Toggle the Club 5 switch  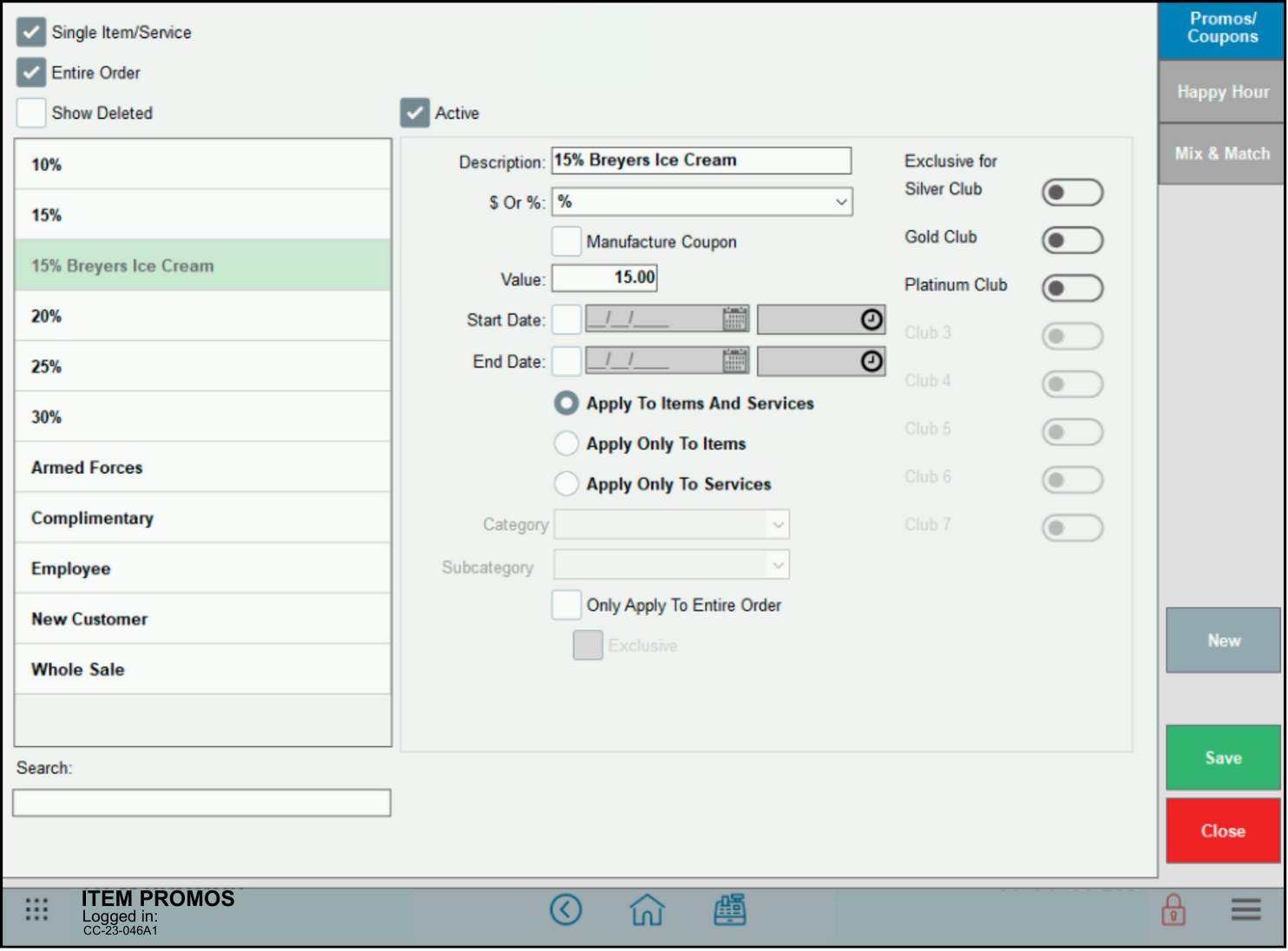point(1072,431)
